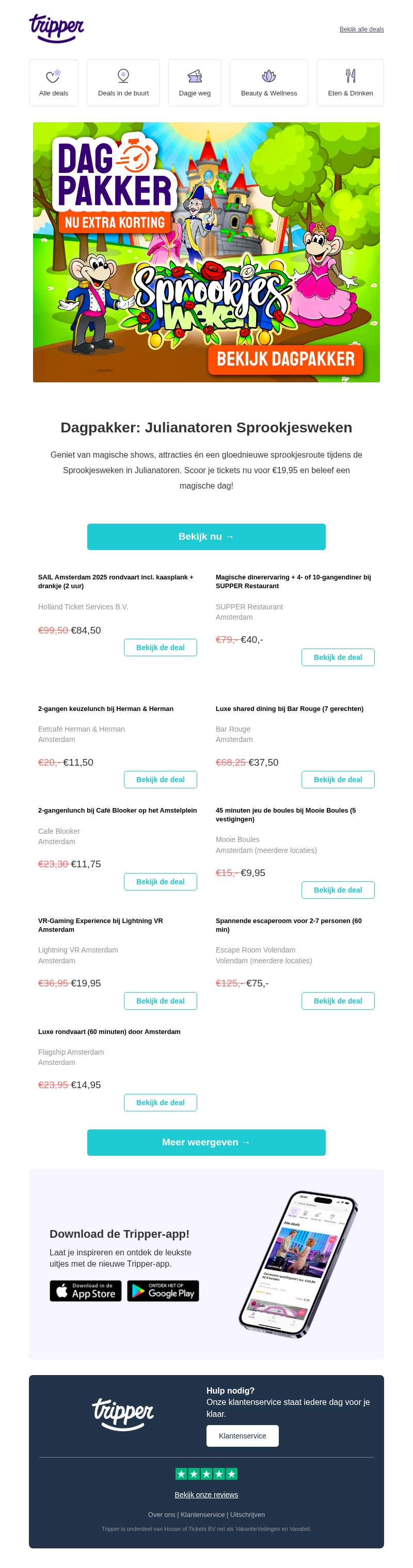Open the Bekijk onze reviews link
Image resolution: width=413 pixels, height=1568 pixels.
(206, 1494)
